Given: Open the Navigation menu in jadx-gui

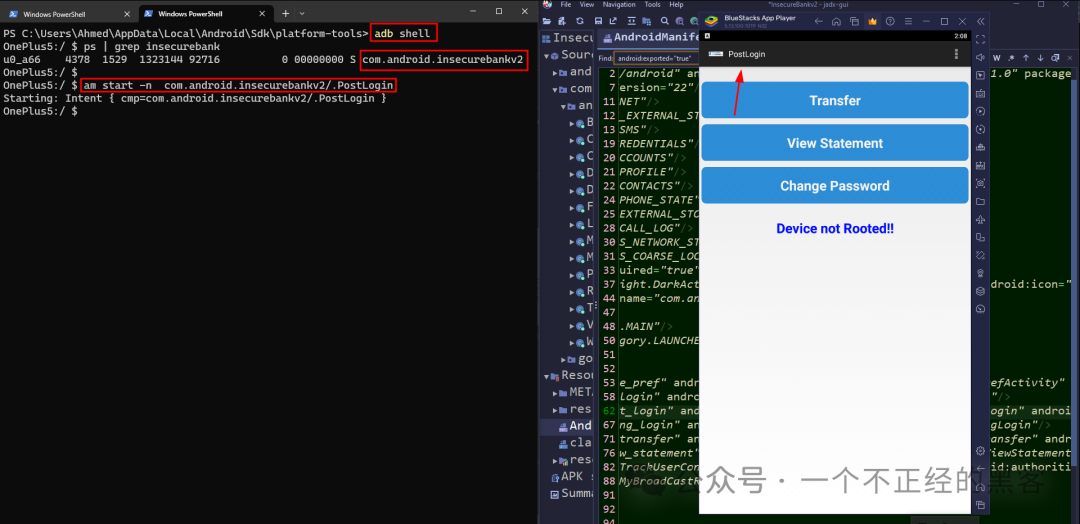Looking at the screenshot, I should [x=619, y=5].
